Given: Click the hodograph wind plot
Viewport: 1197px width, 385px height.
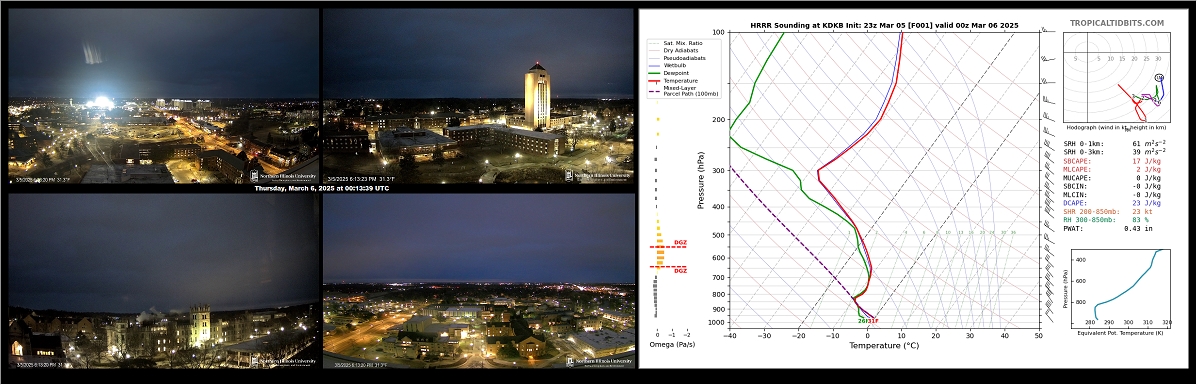Looking at the screenshot, I should click(1118, 78).
